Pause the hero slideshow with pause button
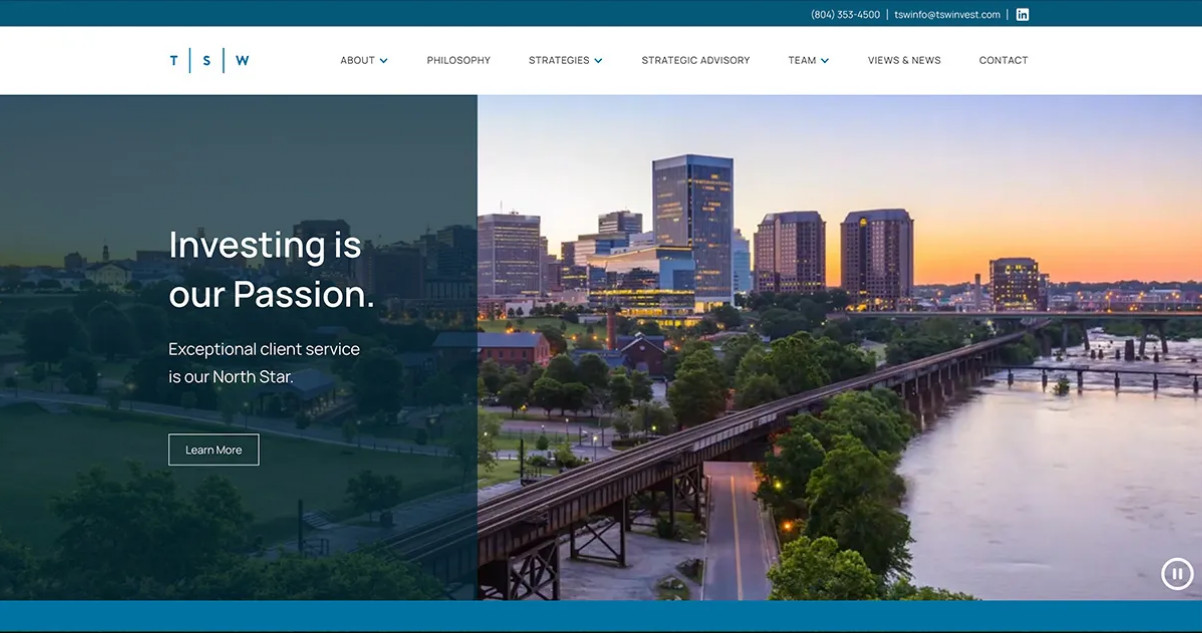The height and width of the screenshot is (633, 1202). point(1177,574)
